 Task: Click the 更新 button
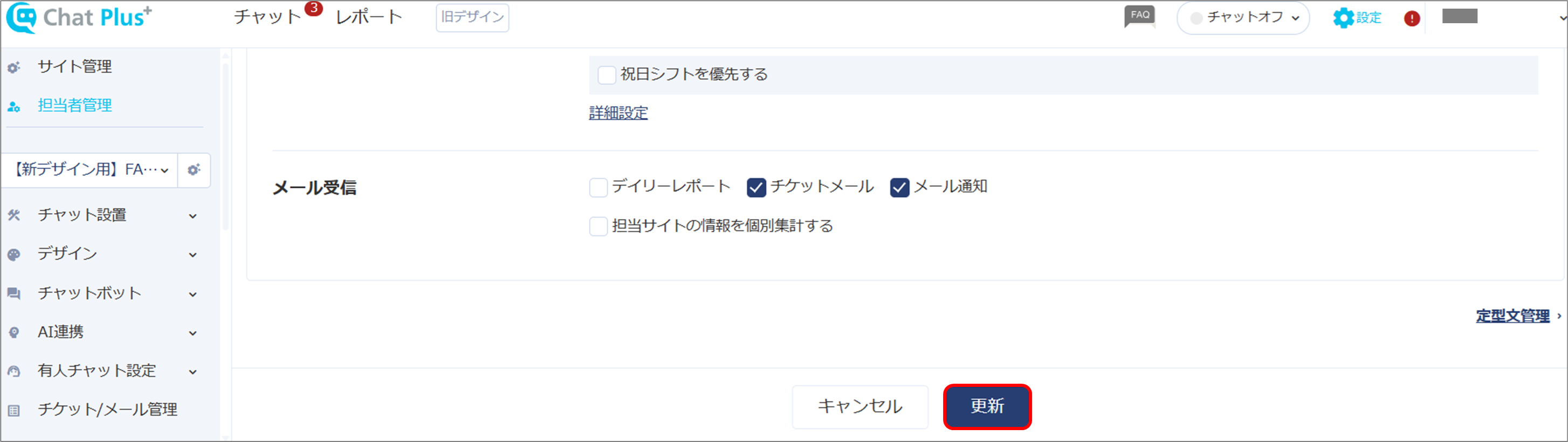coord(987,406)
